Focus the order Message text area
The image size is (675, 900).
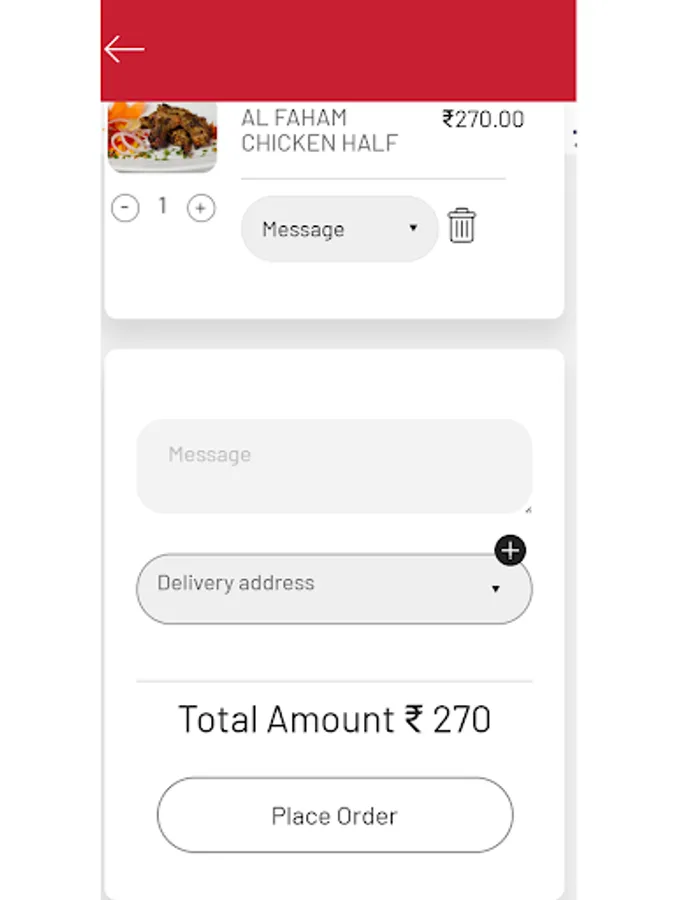[334, 466]
